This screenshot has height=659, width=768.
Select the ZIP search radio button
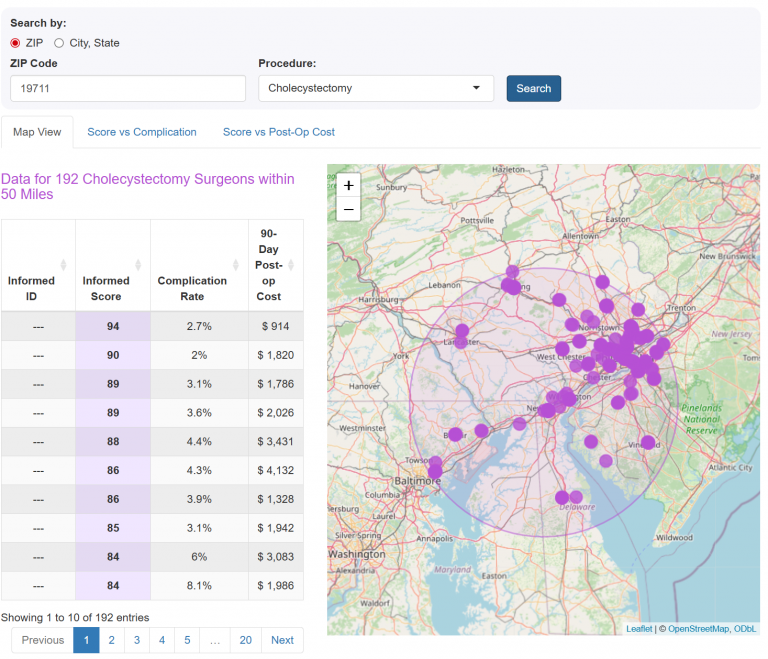(15, 43)
